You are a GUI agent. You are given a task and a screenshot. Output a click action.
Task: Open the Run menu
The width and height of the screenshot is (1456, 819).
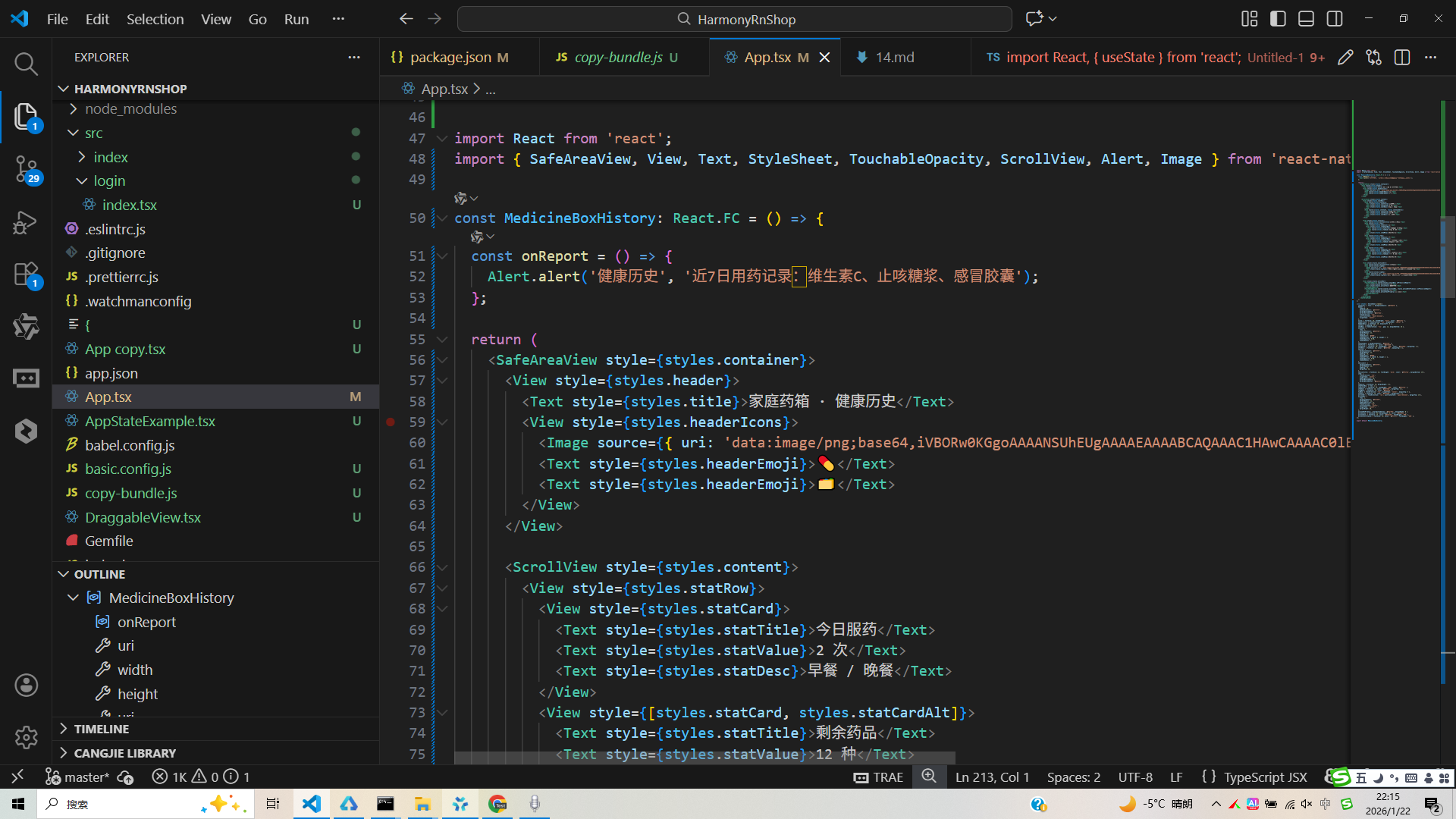pyautogui.click(x=296, y=19)
